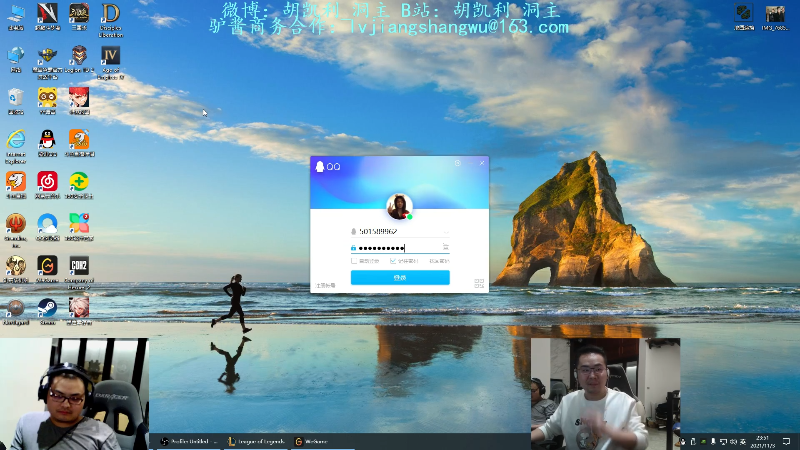Select the Steam desktop shortcut
The image size is (800, 450).
coord(47,311)
